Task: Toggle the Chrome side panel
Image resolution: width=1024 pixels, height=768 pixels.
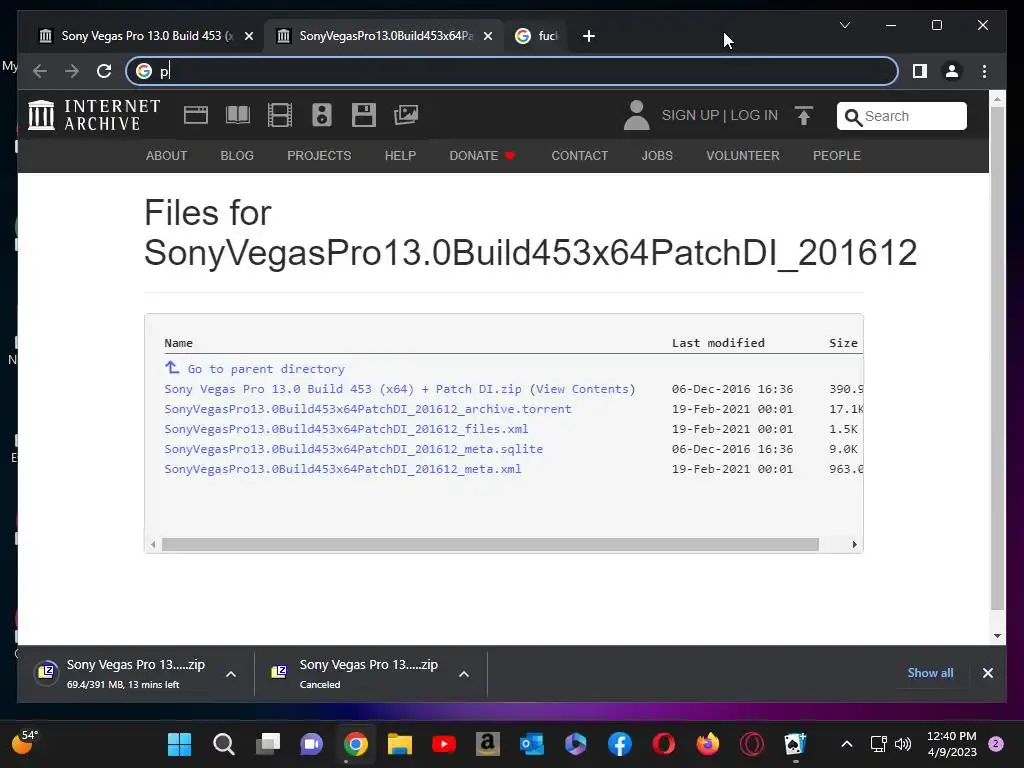Action: coord(920,71)
